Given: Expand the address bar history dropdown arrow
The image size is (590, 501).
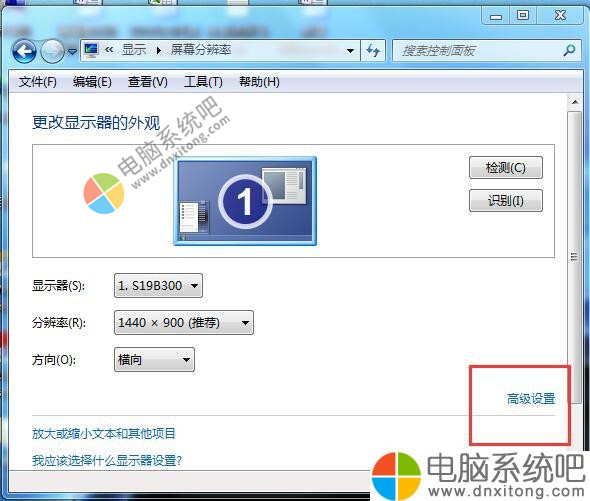Looking at the screenshot, I should [350, 50].
